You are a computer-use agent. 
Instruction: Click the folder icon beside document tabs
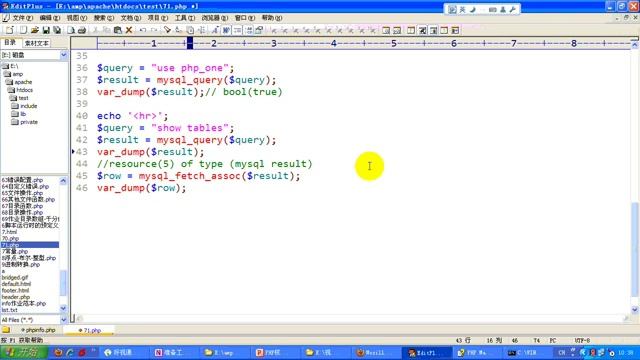coord(6,330)
